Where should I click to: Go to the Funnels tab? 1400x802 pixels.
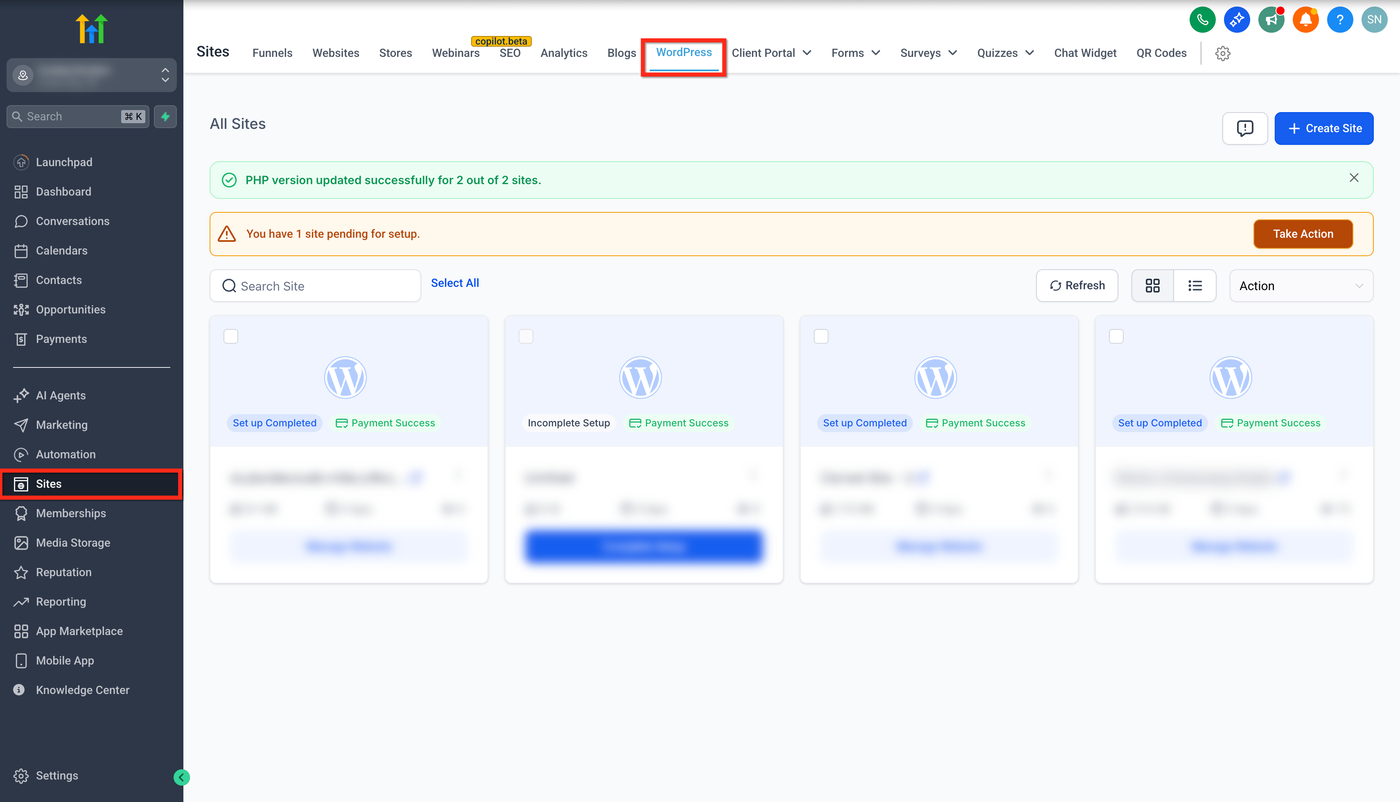(272, 53)
